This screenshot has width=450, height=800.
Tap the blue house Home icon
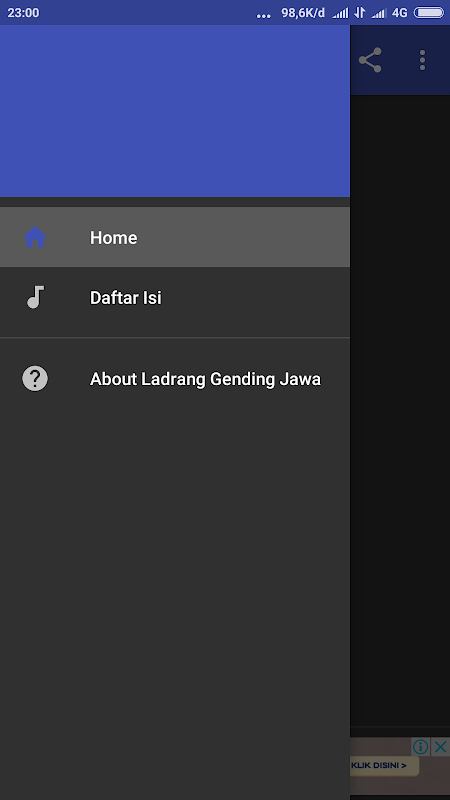[x=35, y=237]
